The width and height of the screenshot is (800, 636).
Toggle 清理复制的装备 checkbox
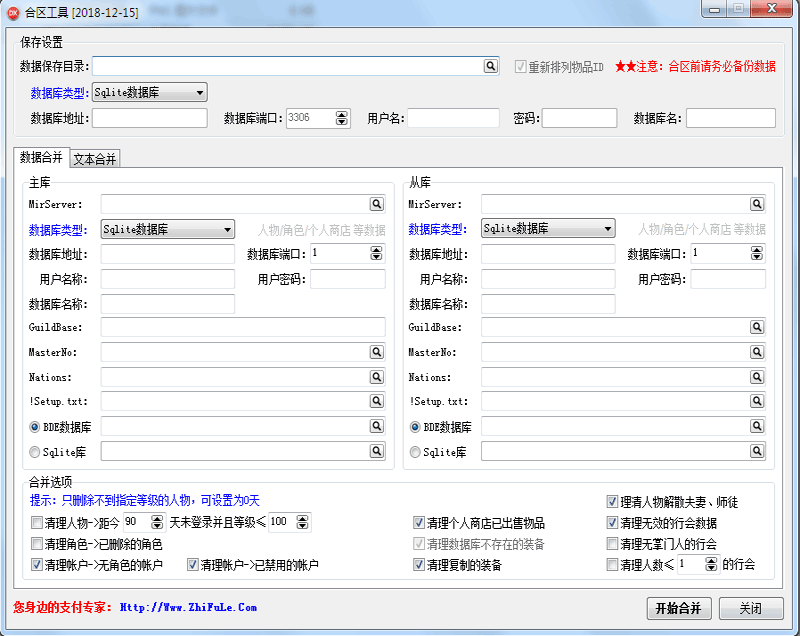tap(418, 565)
